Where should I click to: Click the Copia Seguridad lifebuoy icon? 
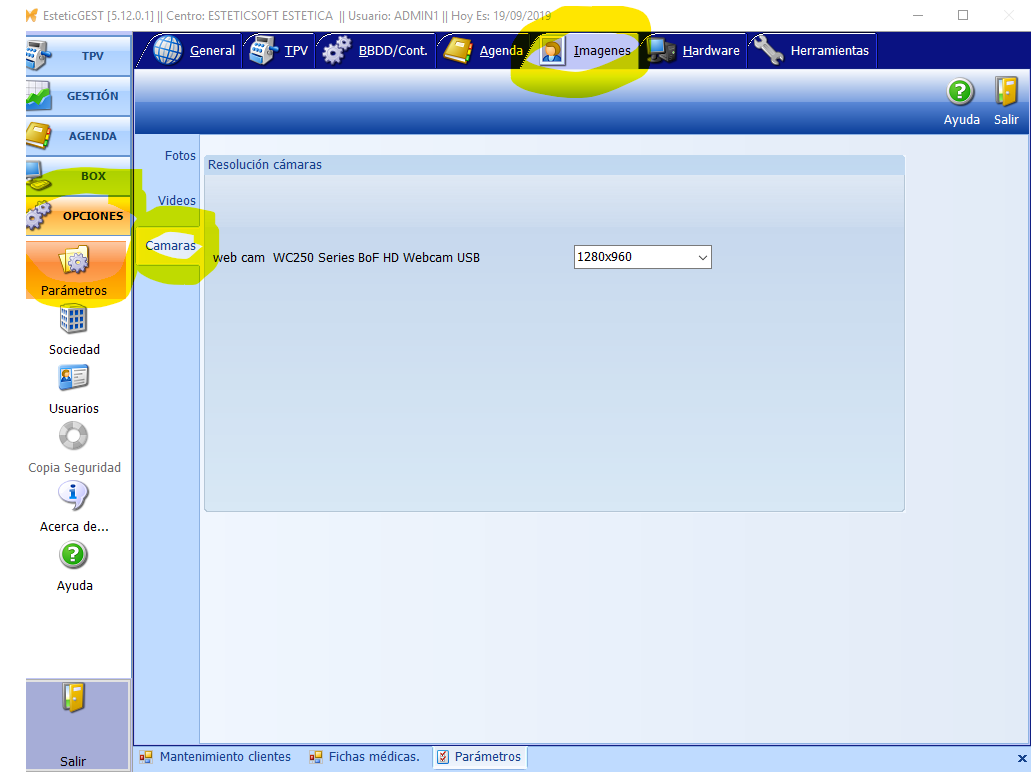pos(74,436)
